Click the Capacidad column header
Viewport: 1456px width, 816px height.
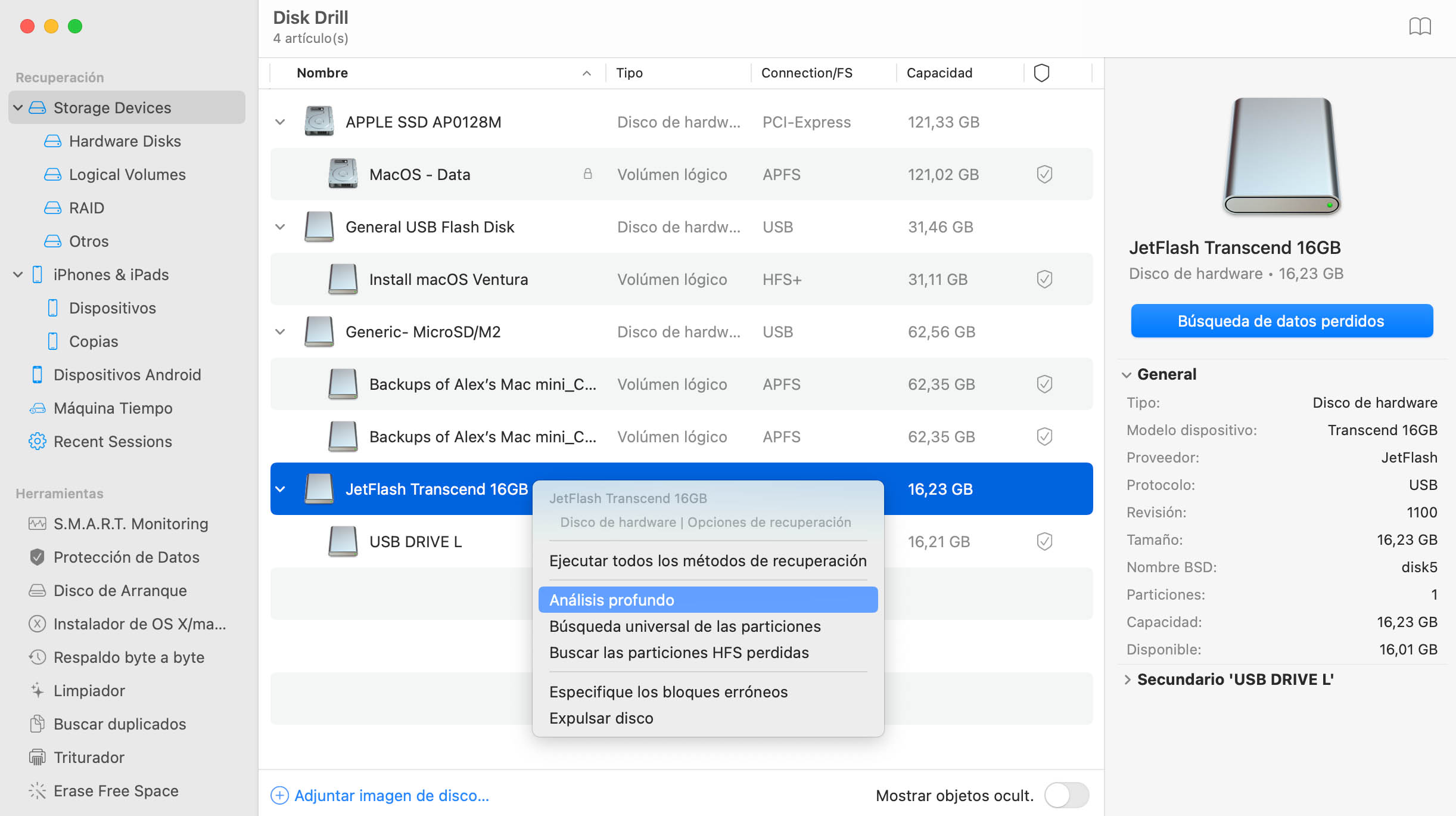960,73
